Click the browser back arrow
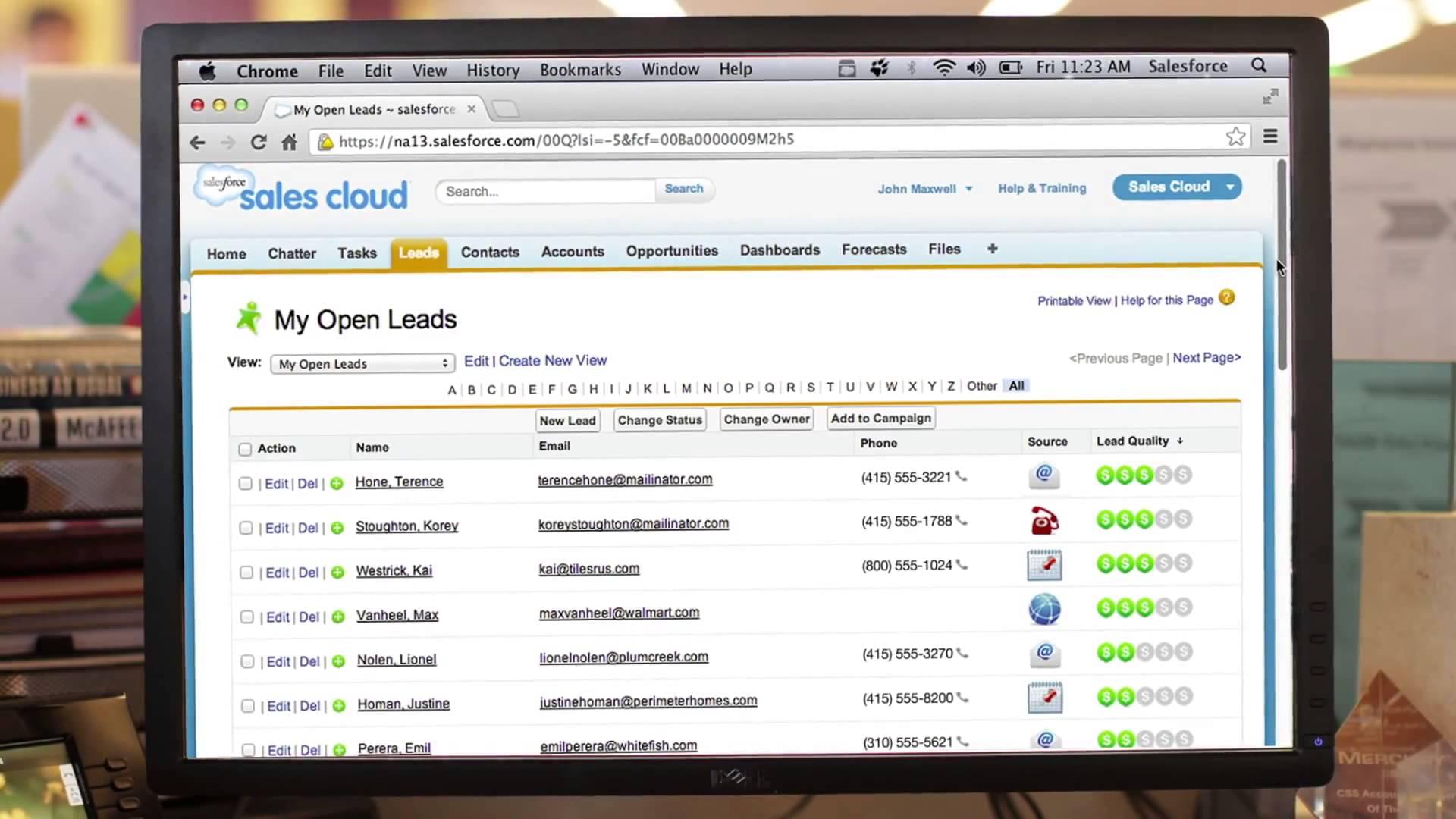Viewport: 1456px width, 819px height. pyautogui.click(x=197, y=142)
